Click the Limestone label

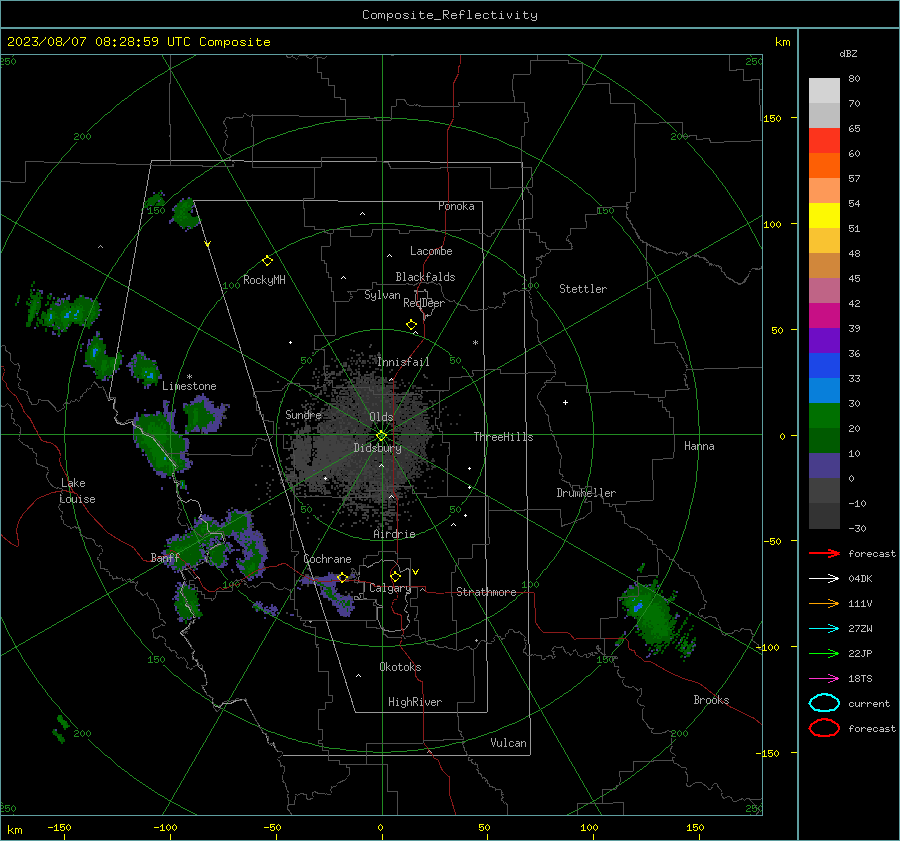click(189, 386)
